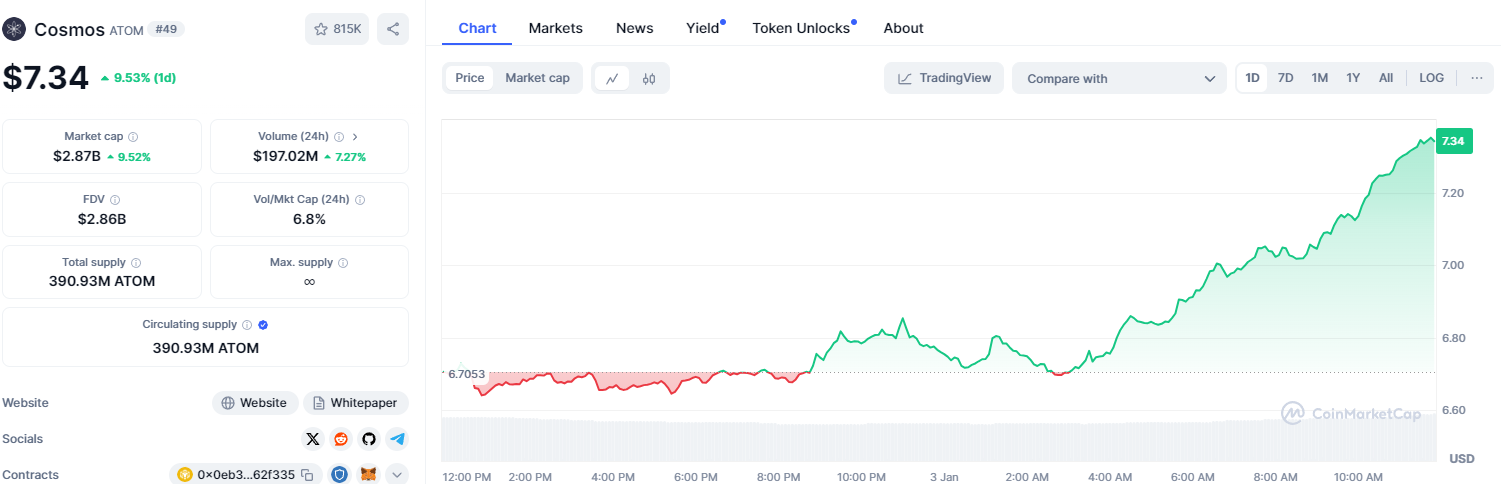Click the $7.34 price headline
Image resolution: width=1501 pixels, height=484 pixels.
[x=46, y=77]
